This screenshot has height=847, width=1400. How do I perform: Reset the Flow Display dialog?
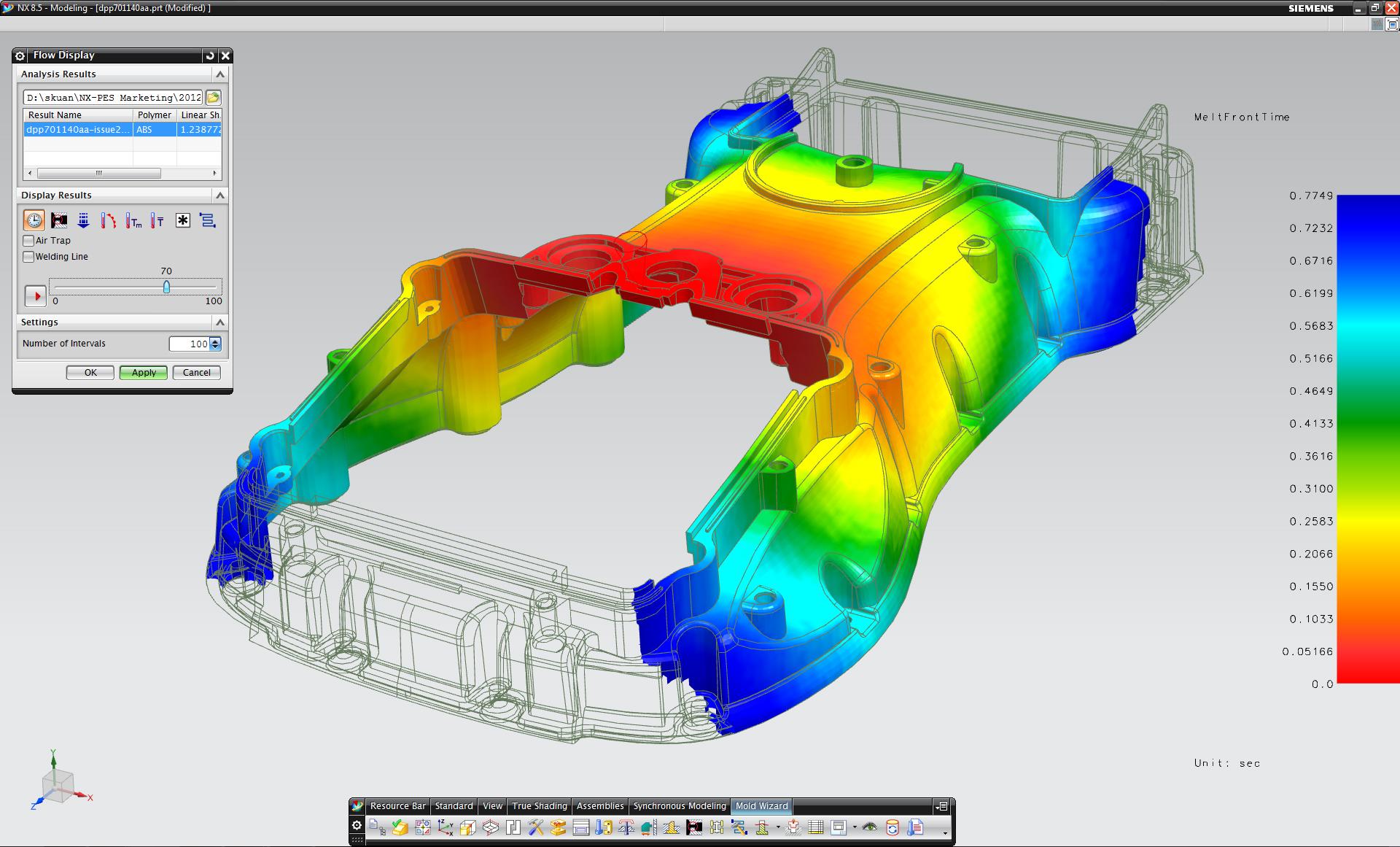tap(210, 55)
